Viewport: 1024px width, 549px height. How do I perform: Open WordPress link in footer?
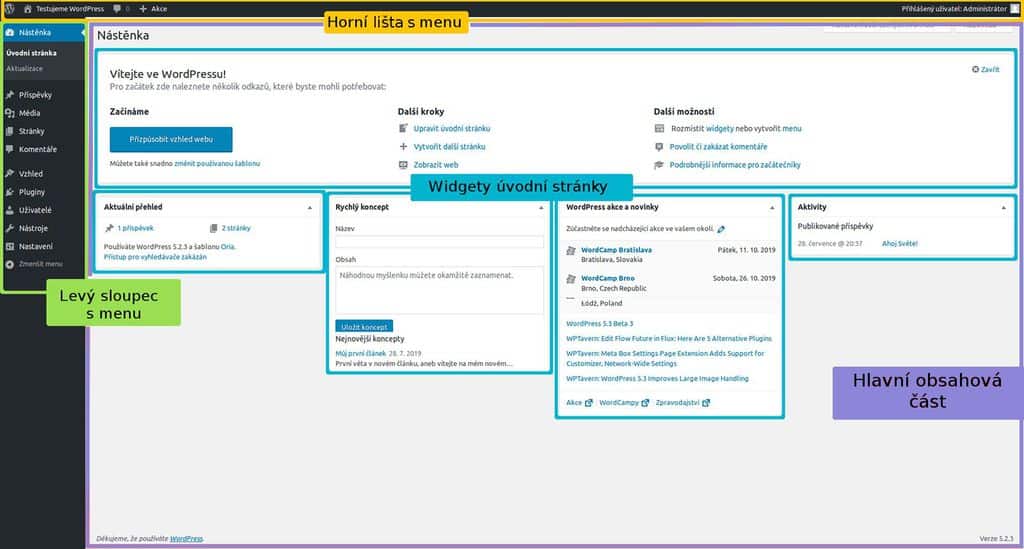186,539
